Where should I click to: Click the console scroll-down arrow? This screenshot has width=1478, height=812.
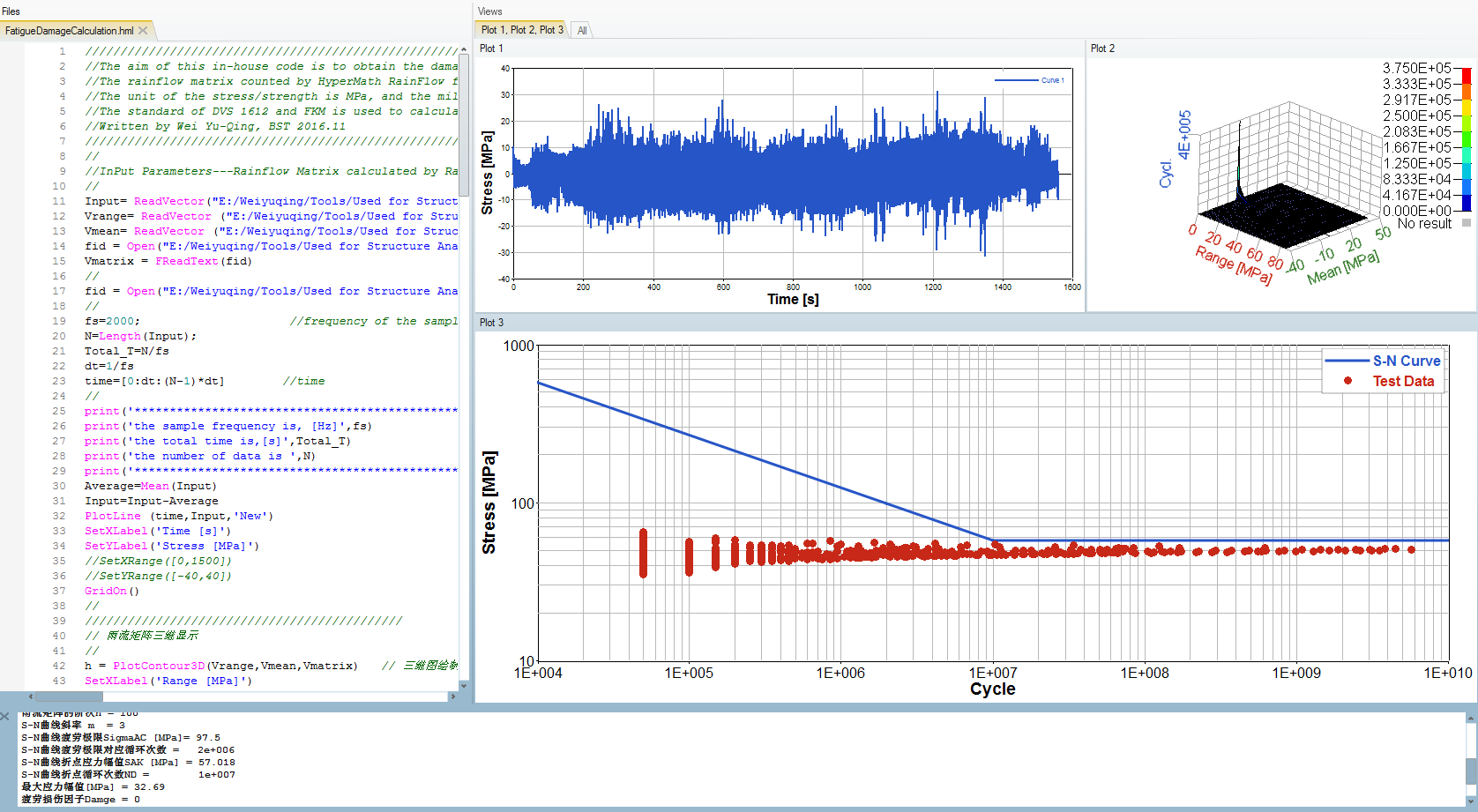1471,801
